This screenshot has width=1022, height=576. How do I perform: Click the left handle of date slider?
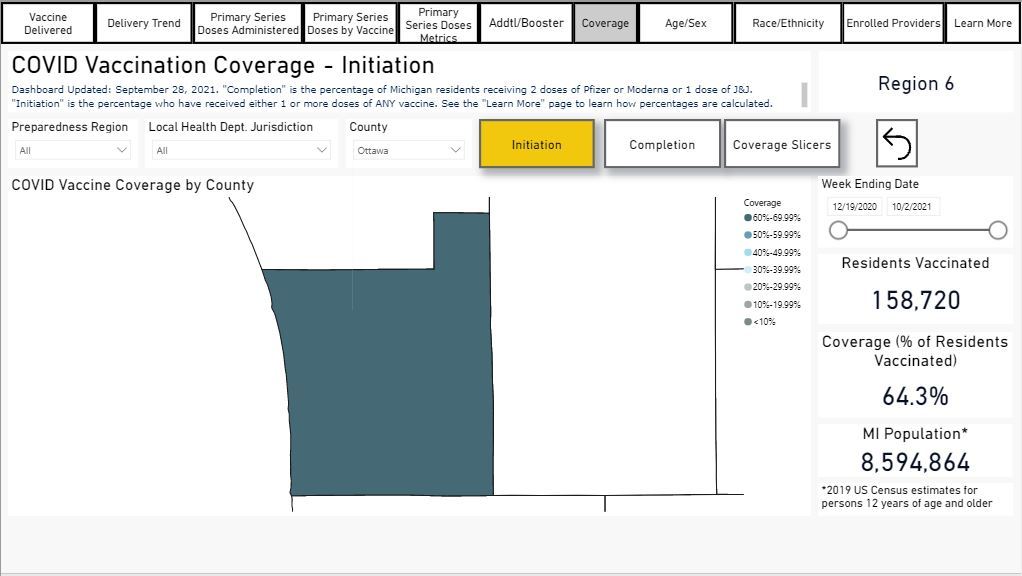(x=838, y=230)
